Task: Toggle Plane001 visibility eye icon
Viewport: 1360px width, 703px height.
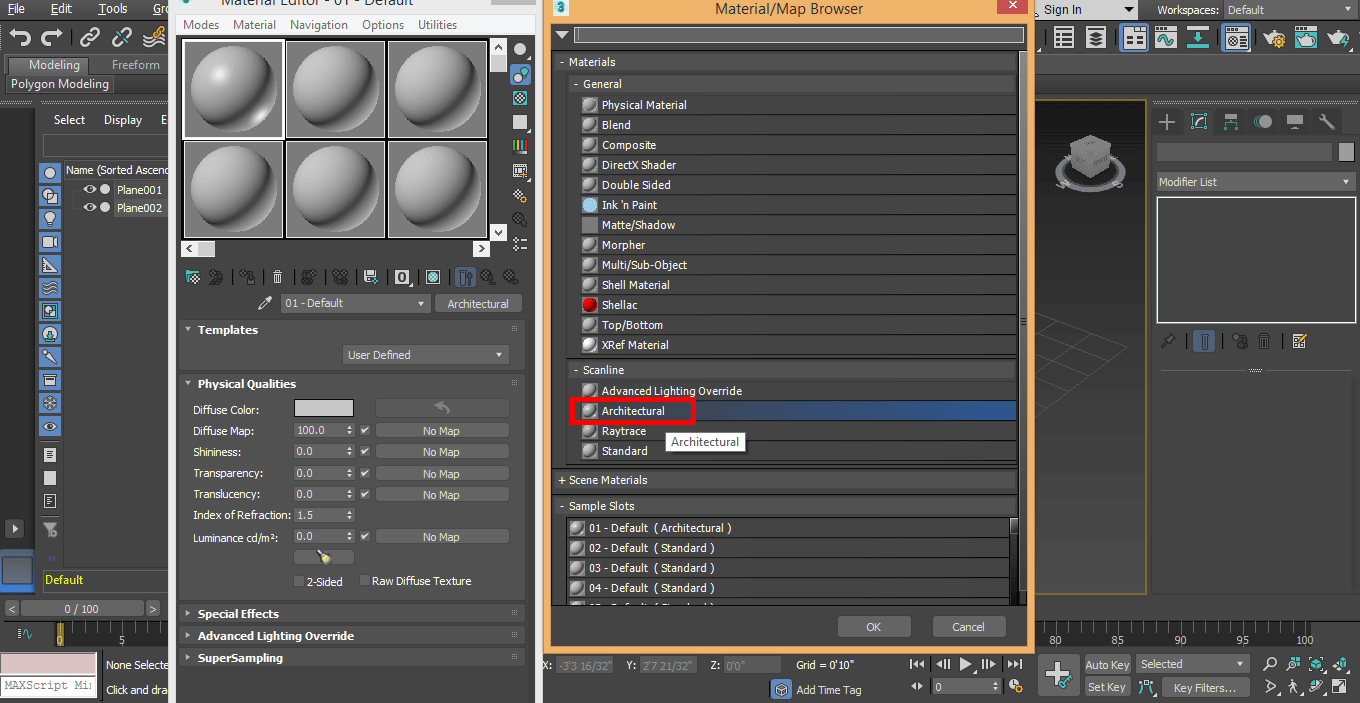Action: click(89, 189)
